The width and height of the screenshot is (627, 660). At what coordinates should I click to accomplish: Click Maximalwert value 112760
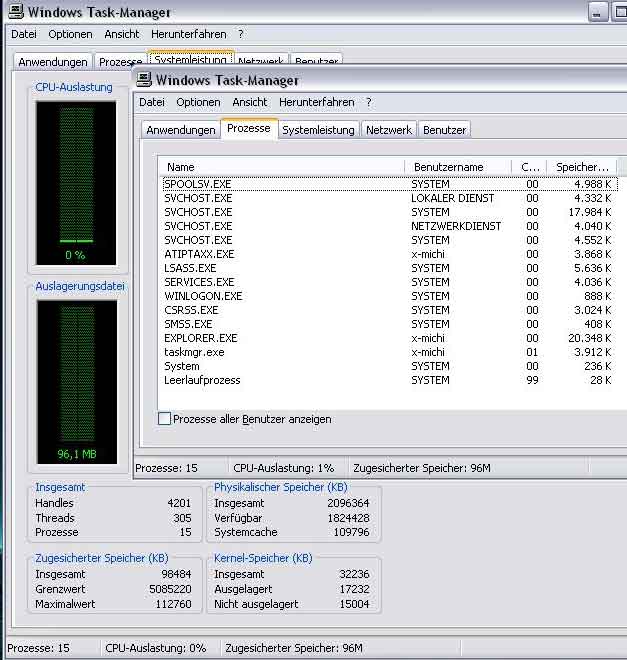pyautogui.click(x=173, y=604)
